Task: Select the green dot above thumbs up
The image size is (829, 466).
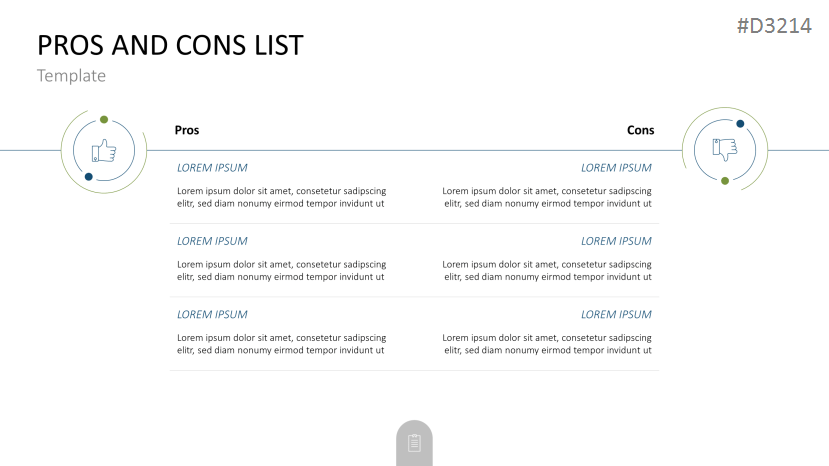Action: [x=104, y=120]
